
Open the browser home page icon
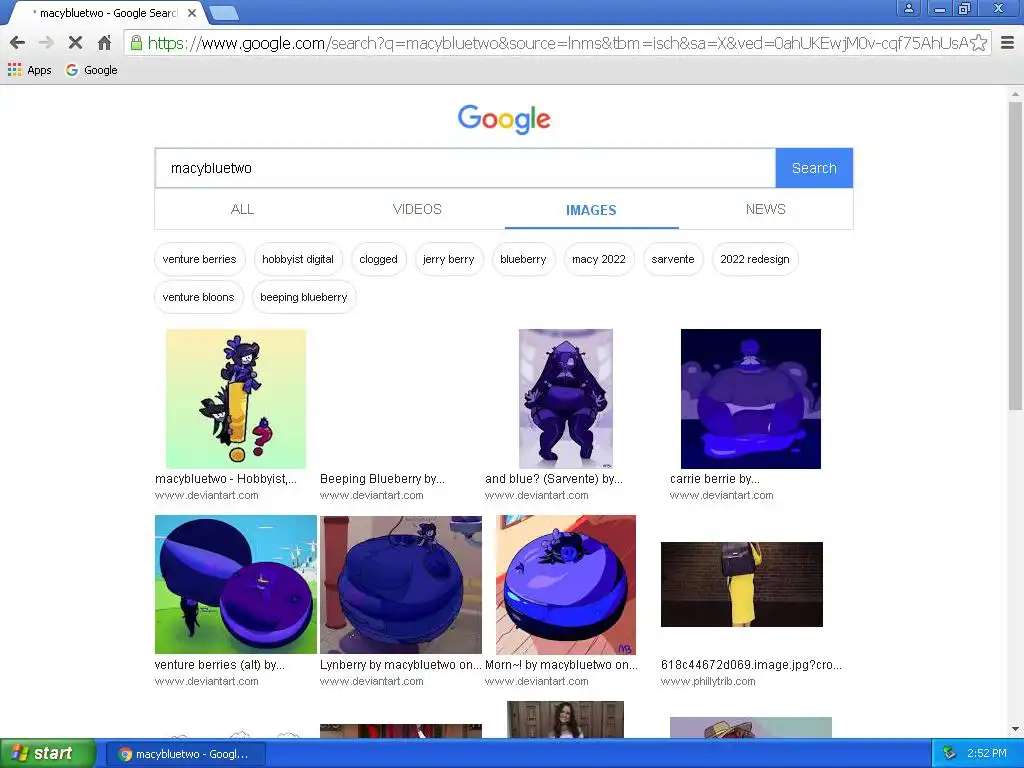(104, 43)
